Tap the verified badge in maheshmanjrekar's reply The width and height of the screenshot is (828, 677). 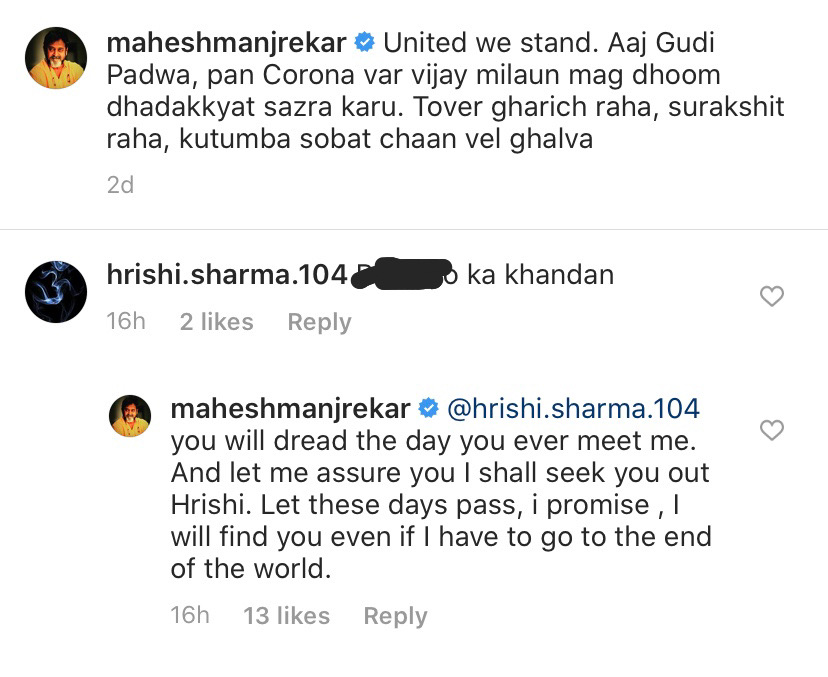point(427,409)
